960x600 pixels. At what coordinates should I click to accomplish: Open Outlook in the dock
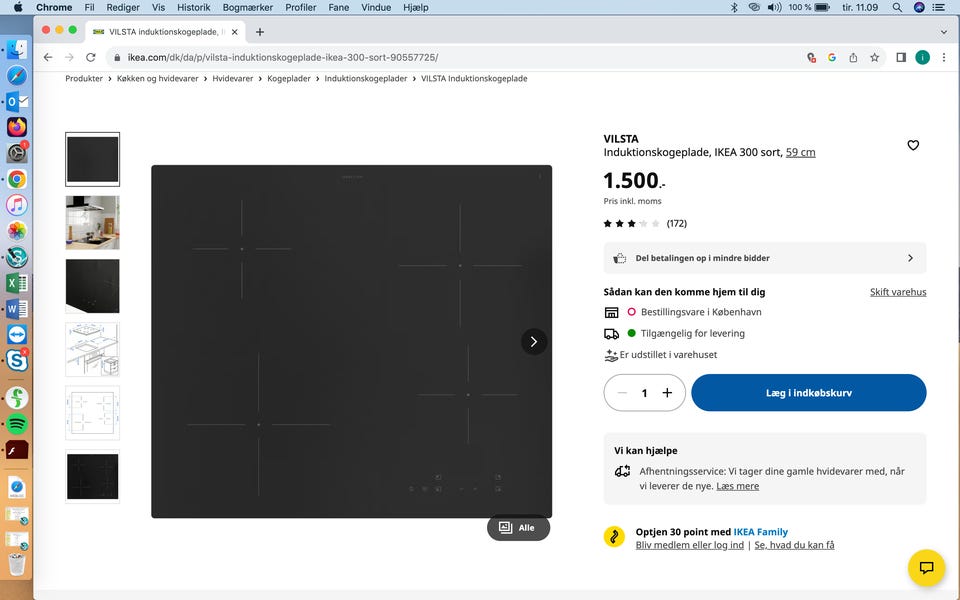pyautogui.click(x=17, y=101)
